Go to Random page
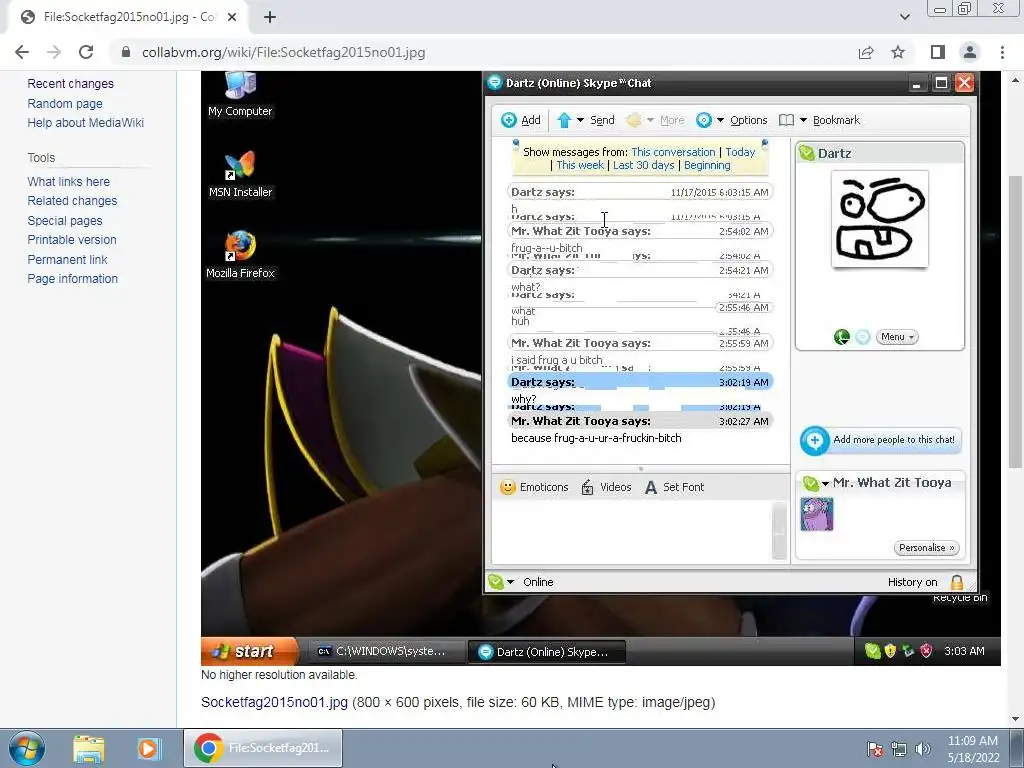The width and height of the screenshot is (1024, 768). 65,103
